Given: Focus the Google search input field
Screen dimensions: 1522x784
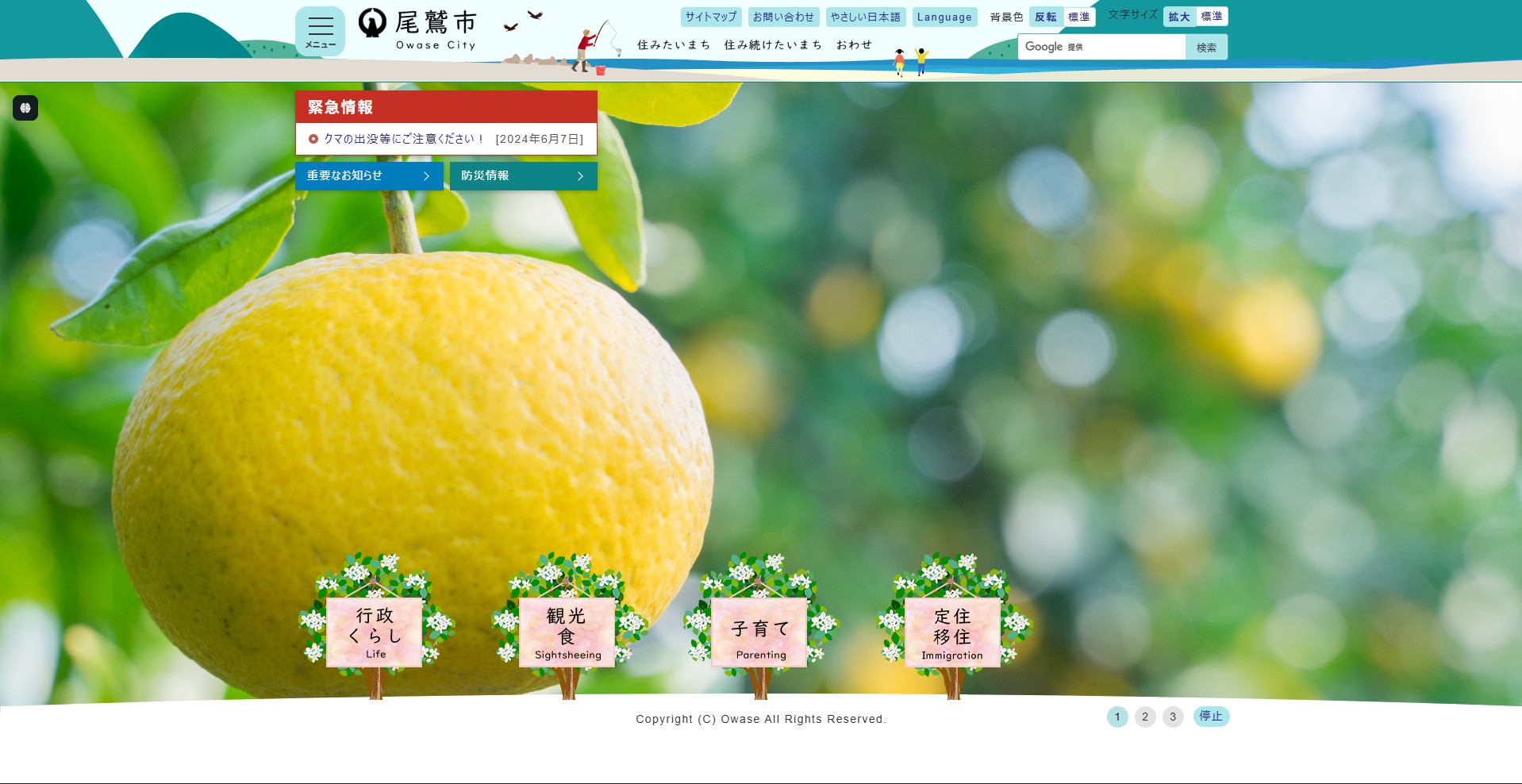Looking at the screenshot, I should tap(1101, 47).
